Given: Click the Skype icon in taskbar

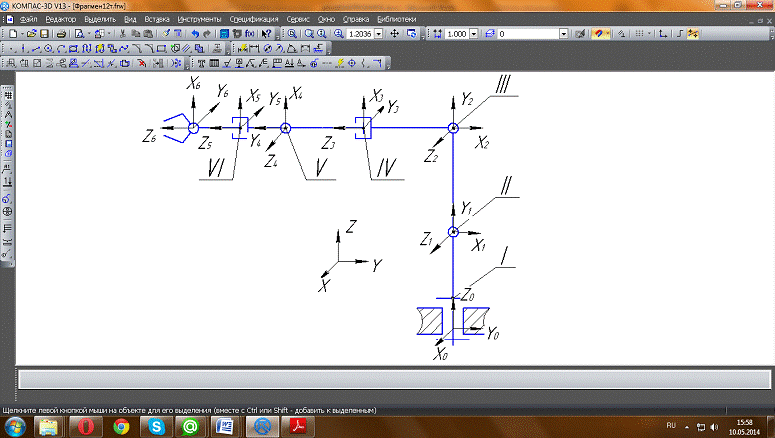Looking at the screenshot, I should coord(155,426).
